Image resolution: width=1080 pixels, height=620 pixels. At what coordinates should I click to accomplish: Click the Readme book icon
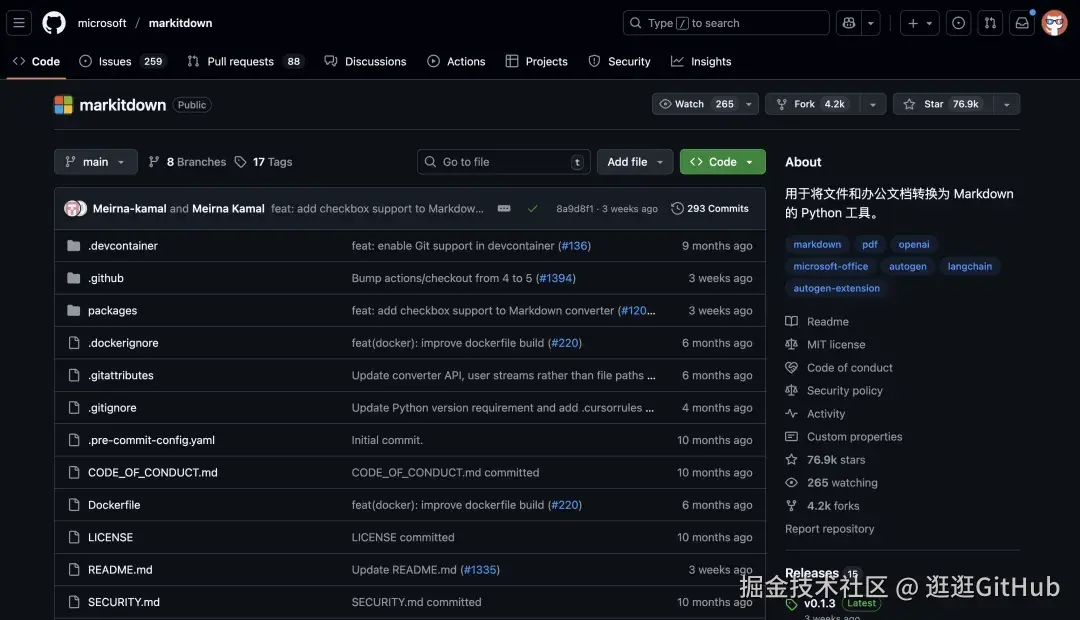(791, 322)
